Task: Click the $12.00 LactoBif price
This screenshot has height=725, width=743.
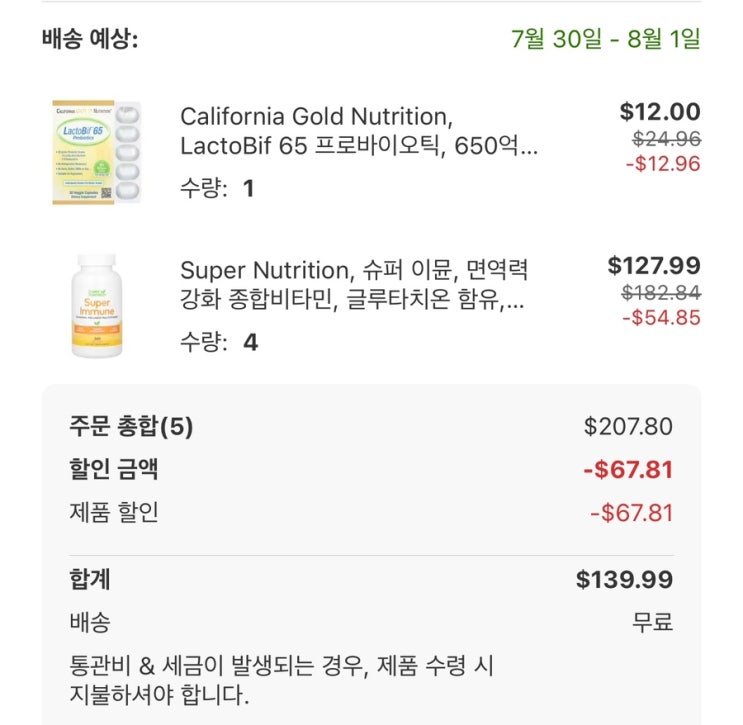Action: [660, 112]
